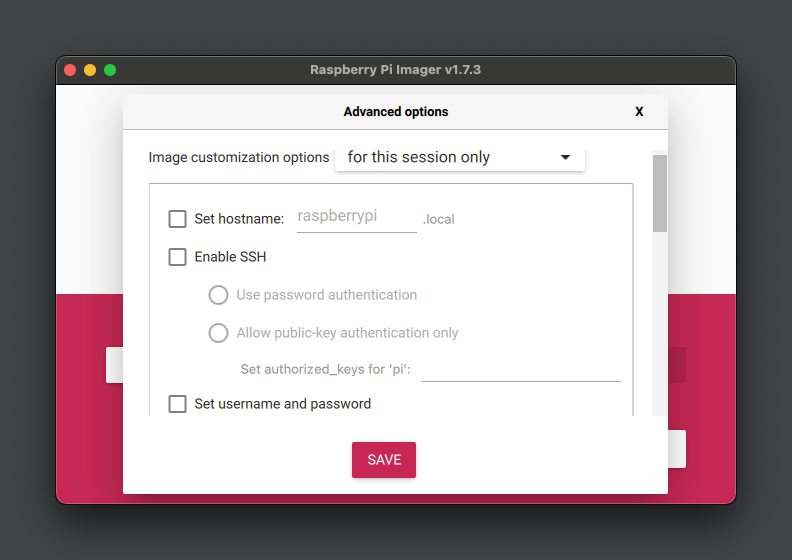
Task: Maximize window using the green icon
Action: click(110, 70)
